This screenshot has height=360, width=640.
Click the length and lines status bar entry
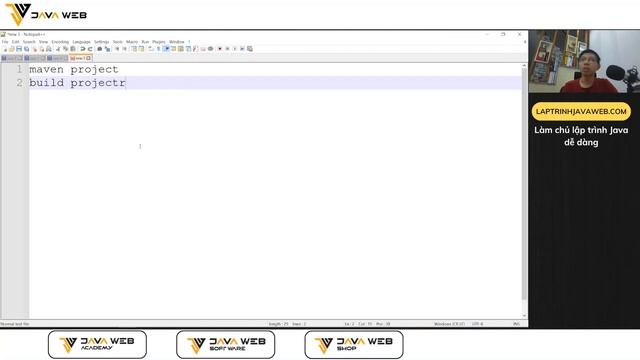pyautogui.click(x=287, y=324)
